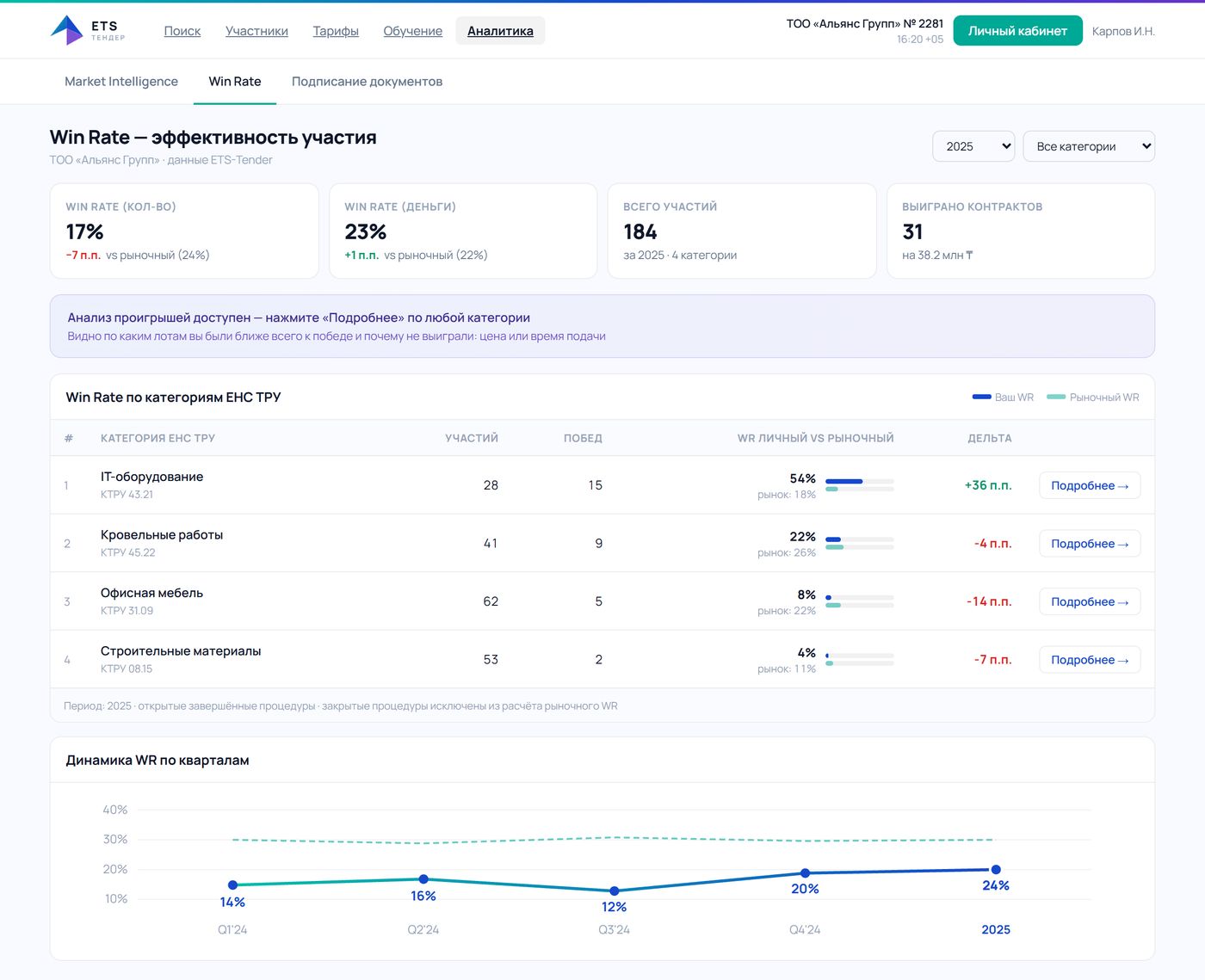Screen dimensions: 1205x980
Task: Click the +36 п.п. delta value
Action: pos(988,485)
